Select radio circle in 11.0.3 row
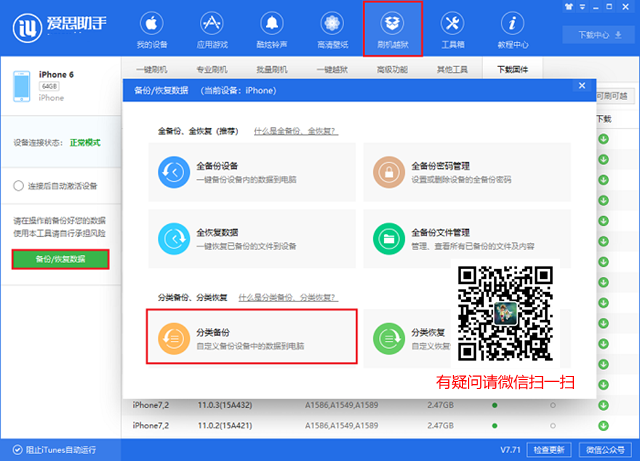The image size is (640, 461). [x=553, y=405]
